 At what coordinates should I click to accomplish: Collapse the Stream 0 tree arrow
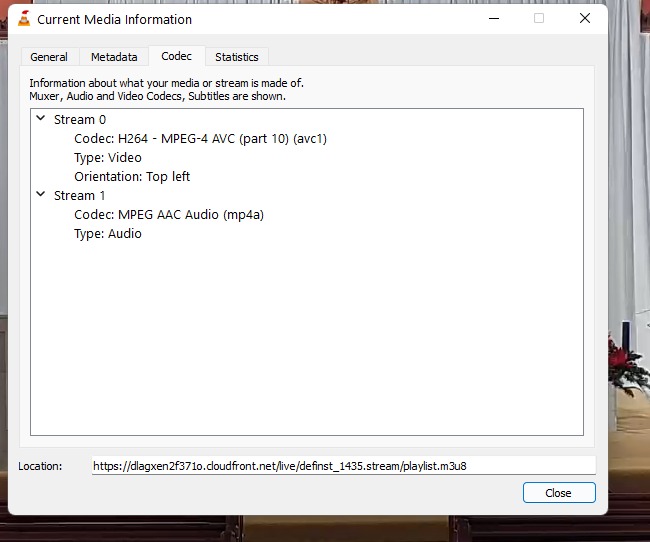point(41,119)
